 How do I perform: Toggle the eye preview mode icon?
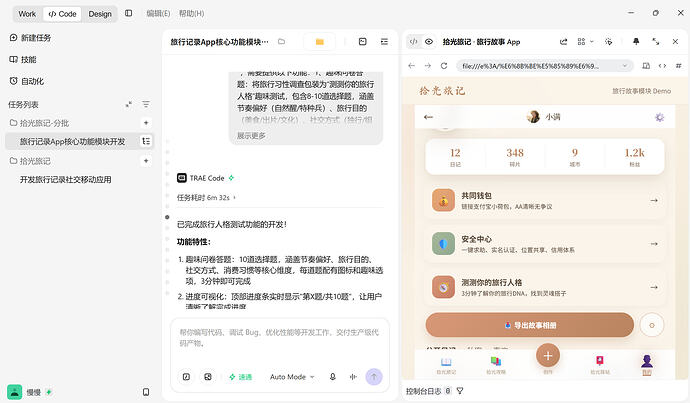pos(429,41)
